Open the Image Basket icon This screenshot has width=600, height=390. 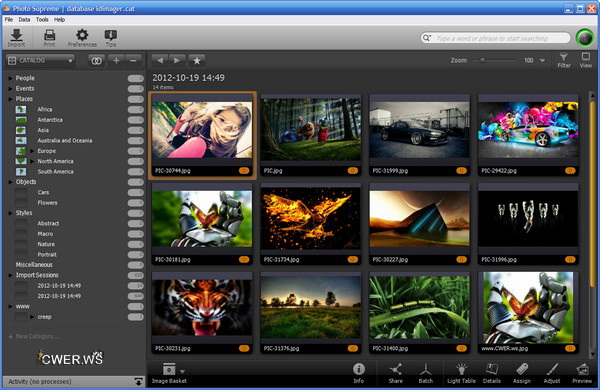coord(169,369)
